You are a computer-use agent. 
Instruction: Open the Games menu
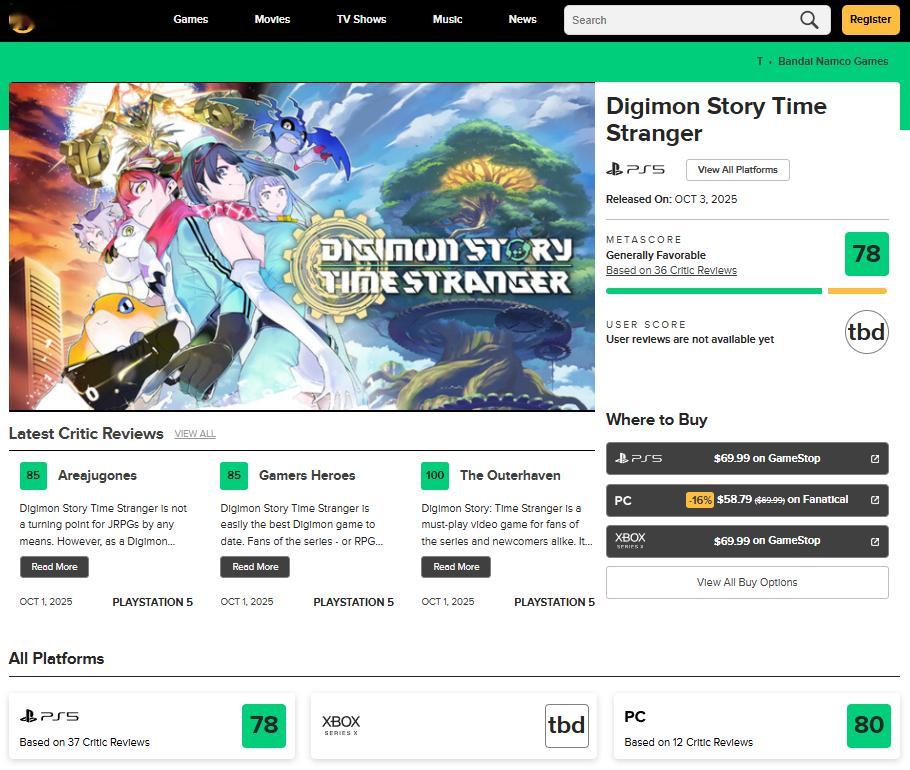pos(190,19)
